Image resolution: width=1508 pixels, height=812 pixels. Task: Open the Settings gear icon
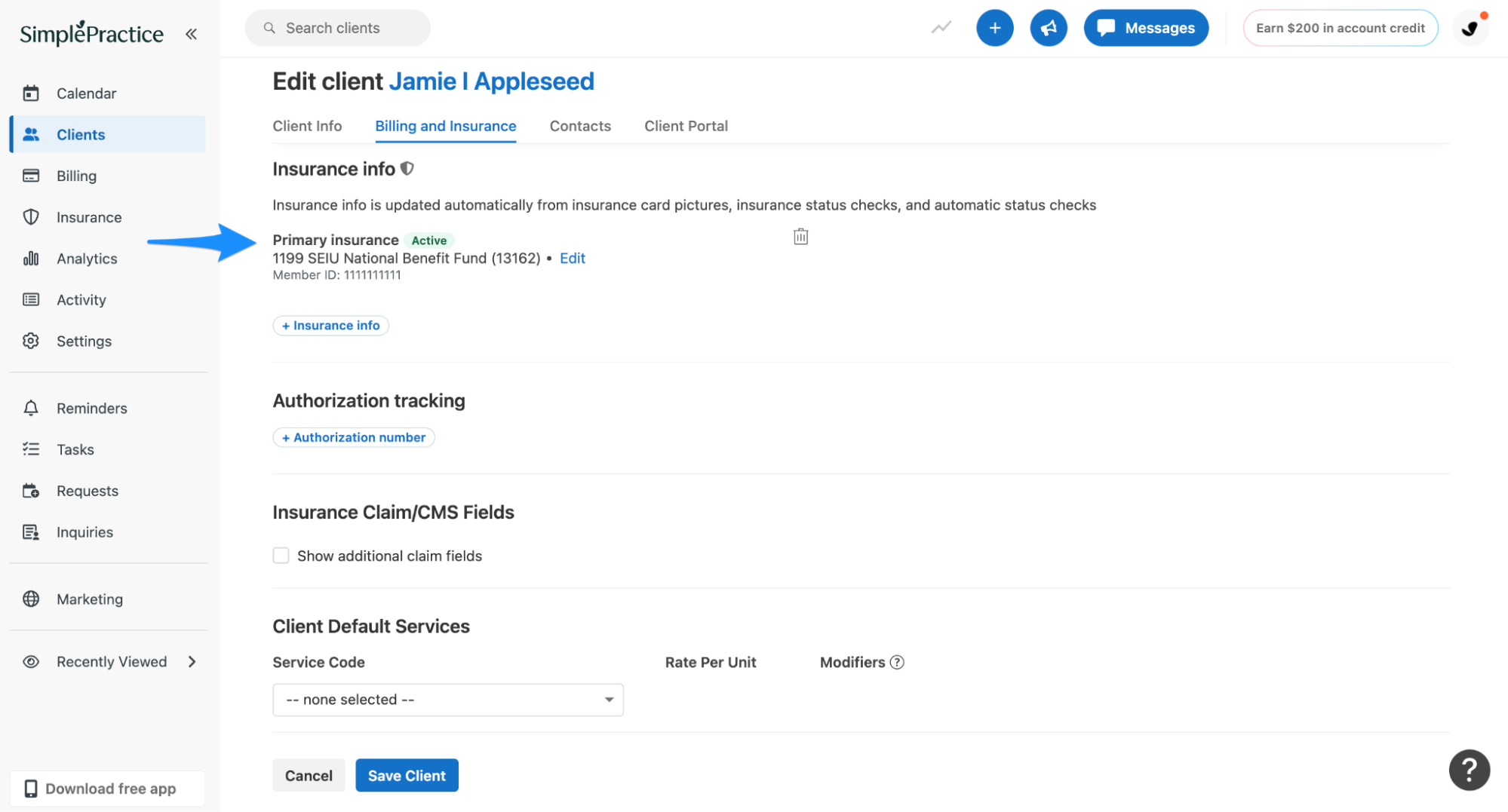31,341
